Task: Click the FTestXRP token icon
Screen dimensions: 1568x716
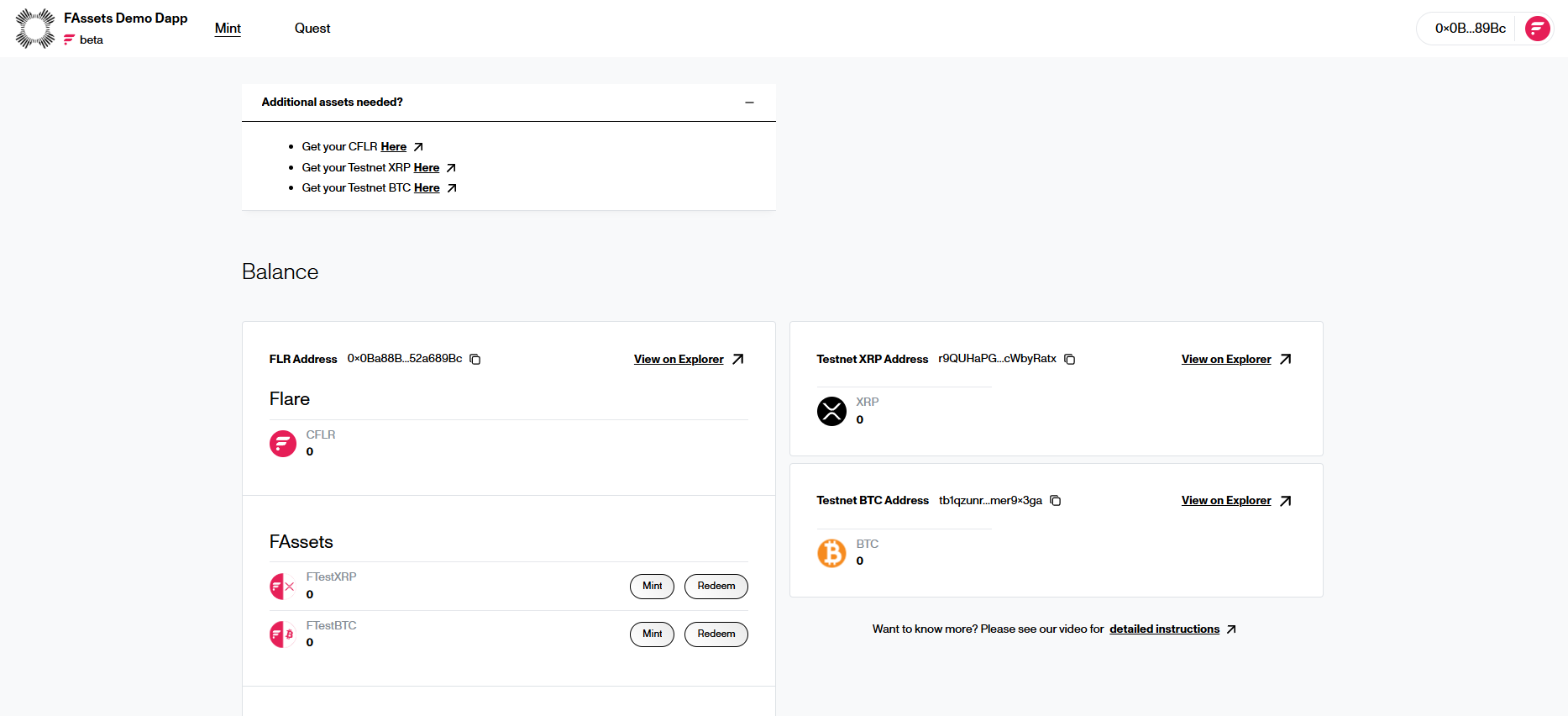Action: click(x=282, y=586)
